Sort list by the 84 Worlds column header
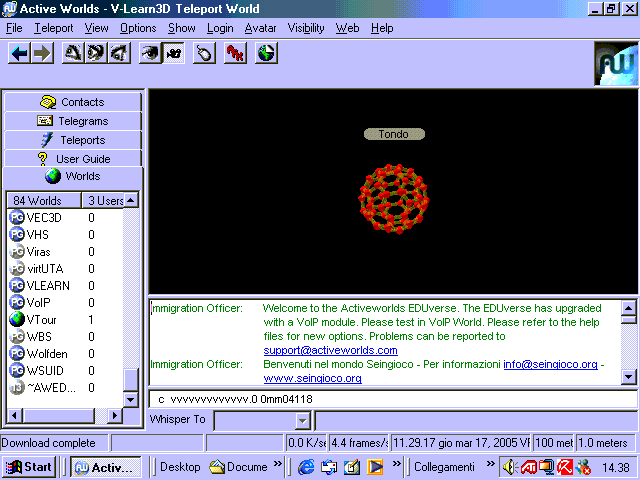 point(44,200)
